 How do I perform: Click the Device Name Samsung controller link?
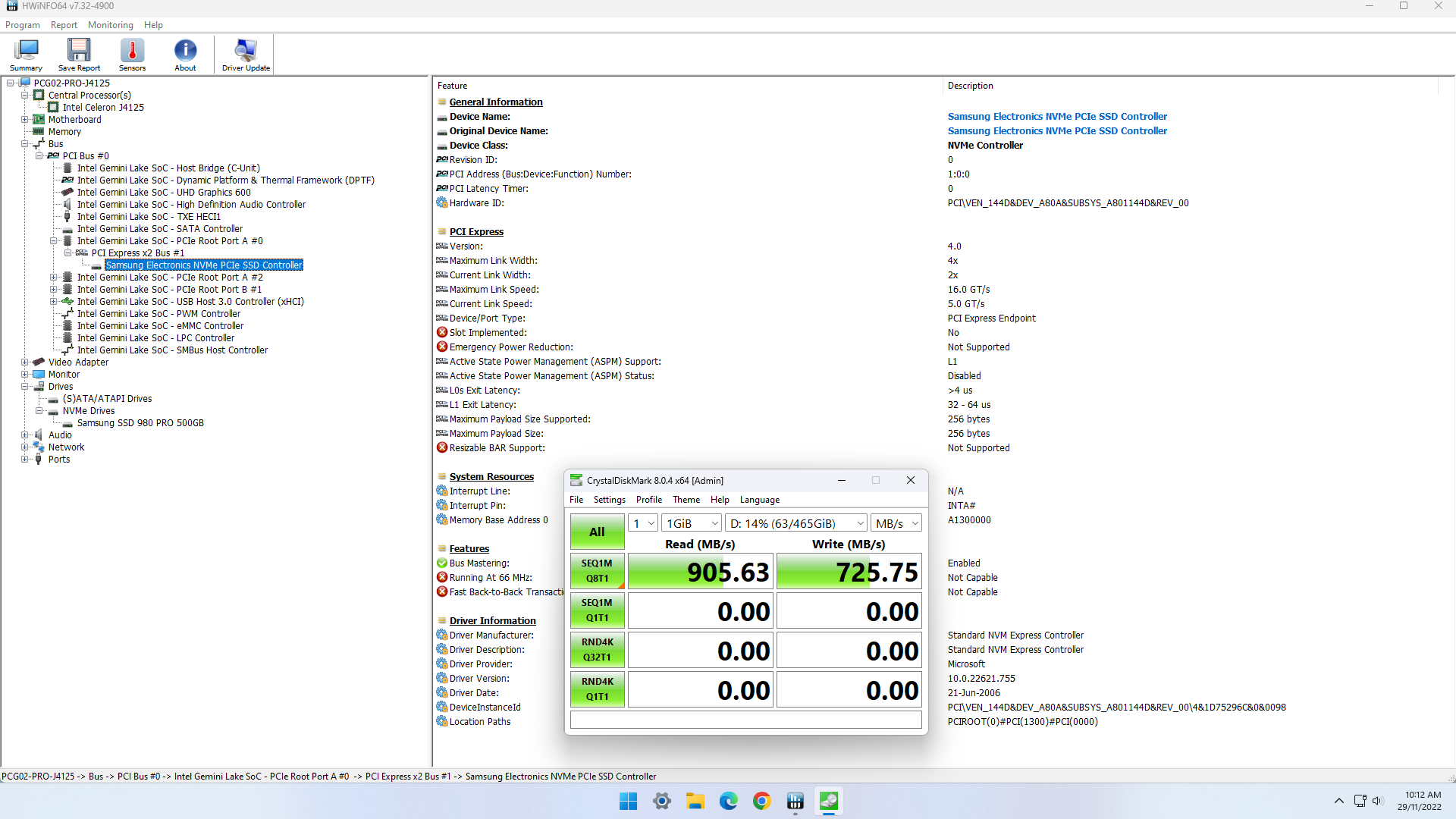[x=1057, y=117]
